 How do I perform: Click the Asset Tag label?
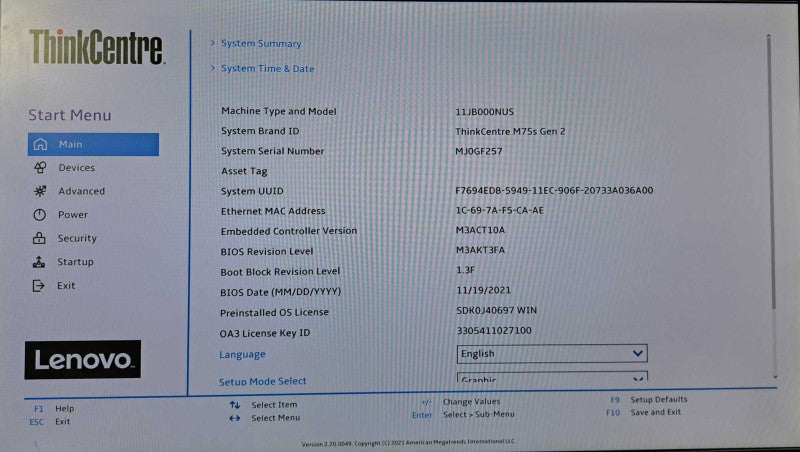pos(244,171)
